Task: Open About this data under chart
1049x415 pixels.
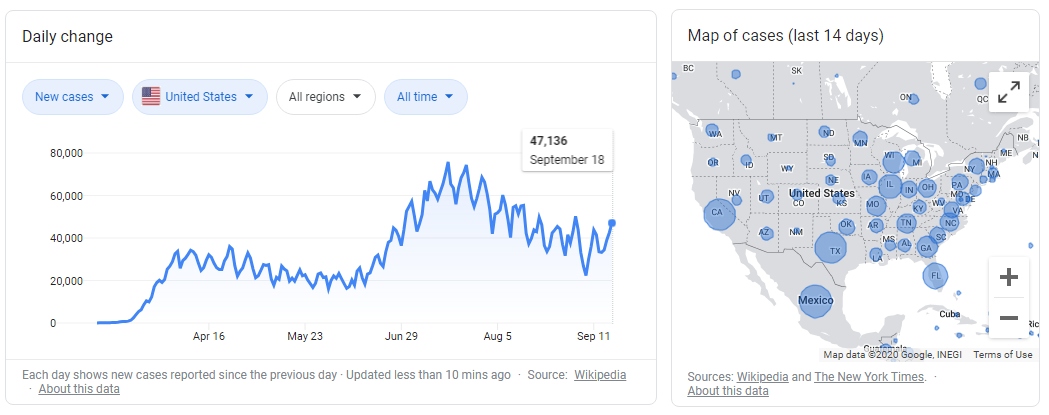Action: tap(79, 389)
